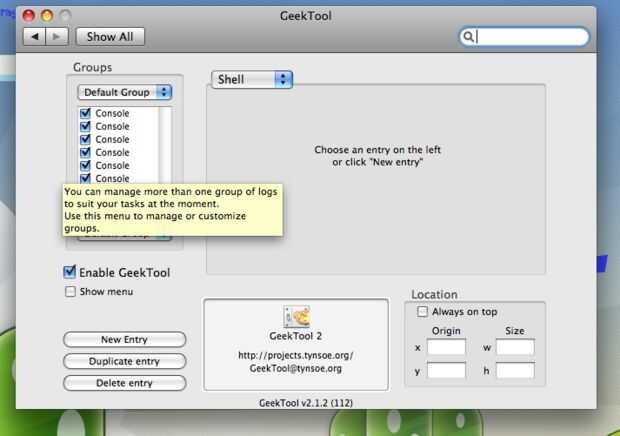Focus the search field in toolbar
This screenshot has height=436, width=620.
point(524,37)
